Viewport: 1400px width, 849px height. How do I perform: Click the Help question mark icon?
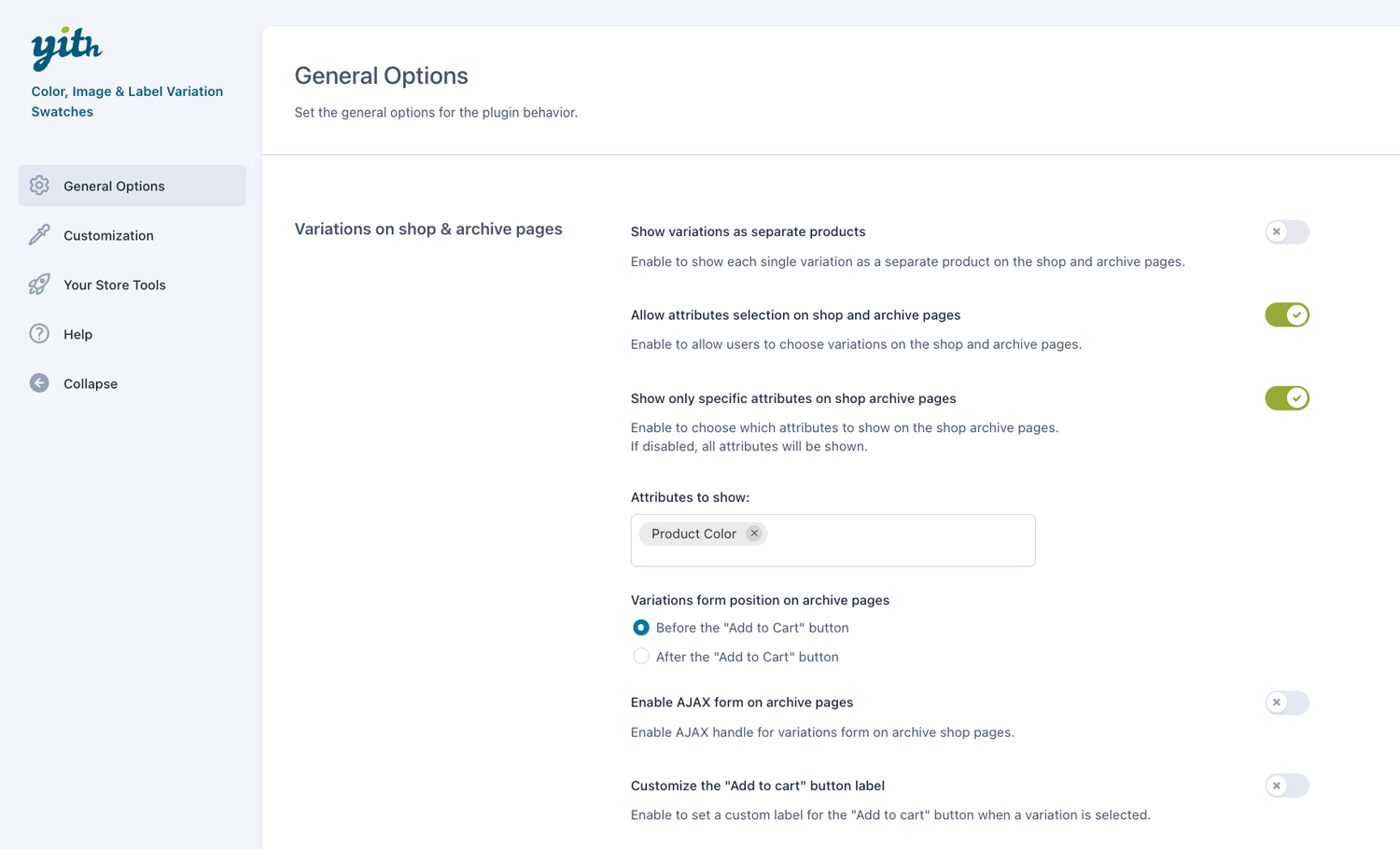[39, 334]
